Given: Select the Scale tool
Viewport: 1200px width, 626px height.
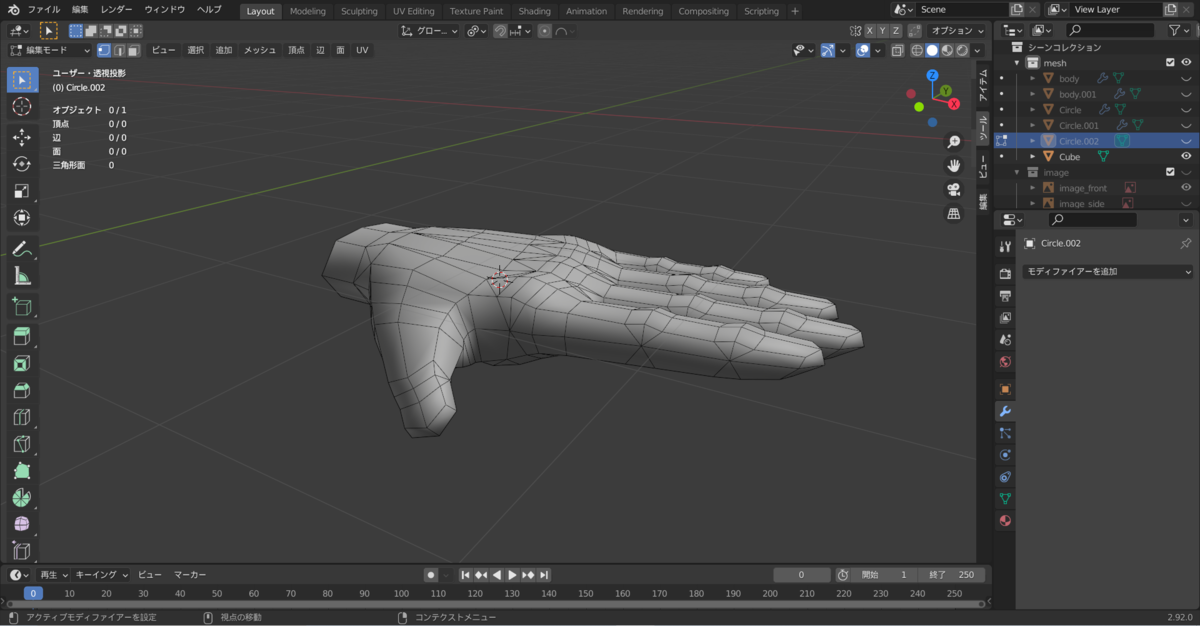Looking at the screenshot, I should 22,191.
